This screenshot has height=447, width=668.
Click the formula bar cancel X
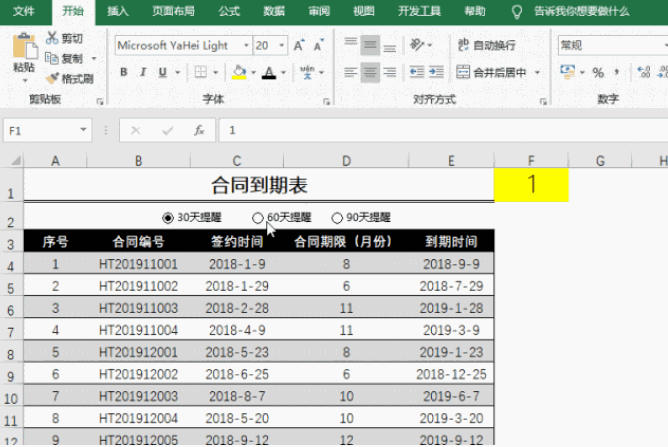135,130
